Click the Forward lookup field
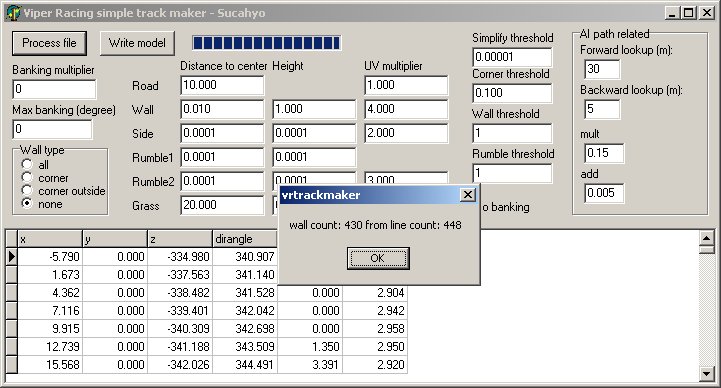 tap(602, 69)
